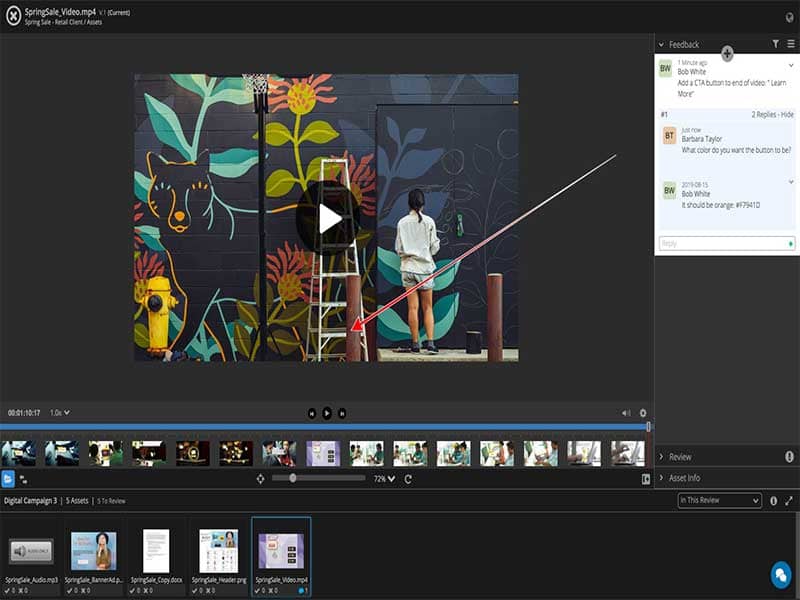Expand the Asset Info section
This screenshot has width=800, height=600.
tap(684, 478)
